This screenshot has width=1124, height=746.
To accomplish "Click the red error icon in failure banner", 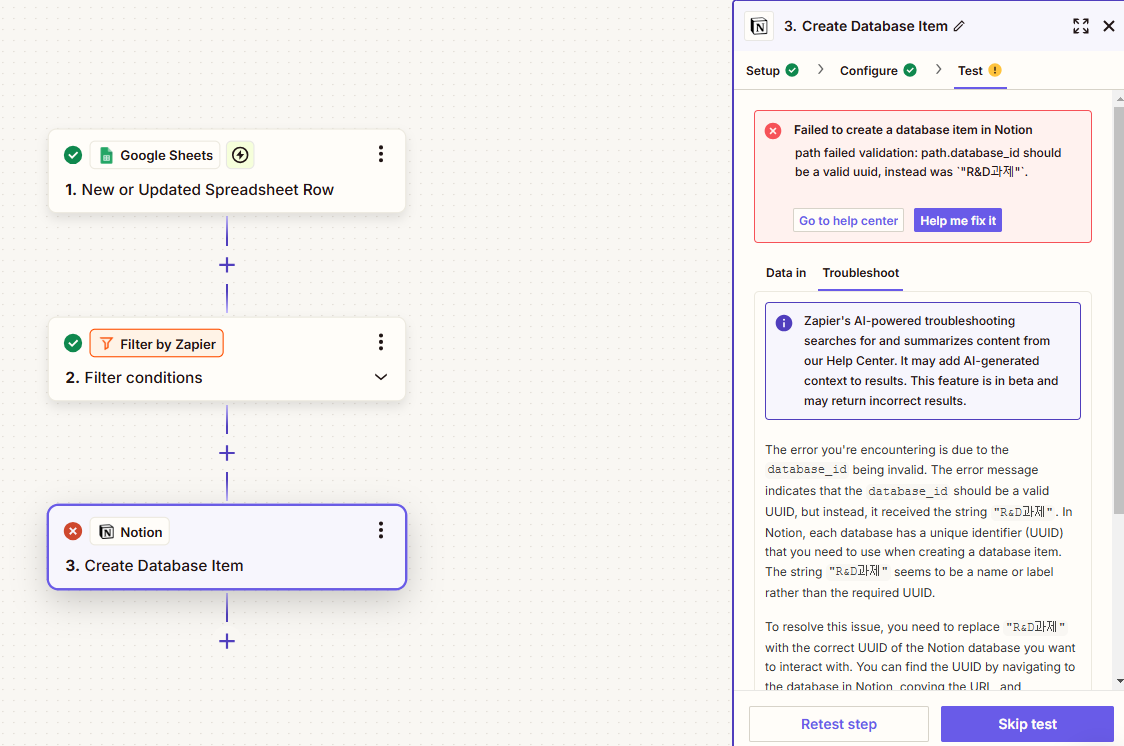I will coord(773,131).
